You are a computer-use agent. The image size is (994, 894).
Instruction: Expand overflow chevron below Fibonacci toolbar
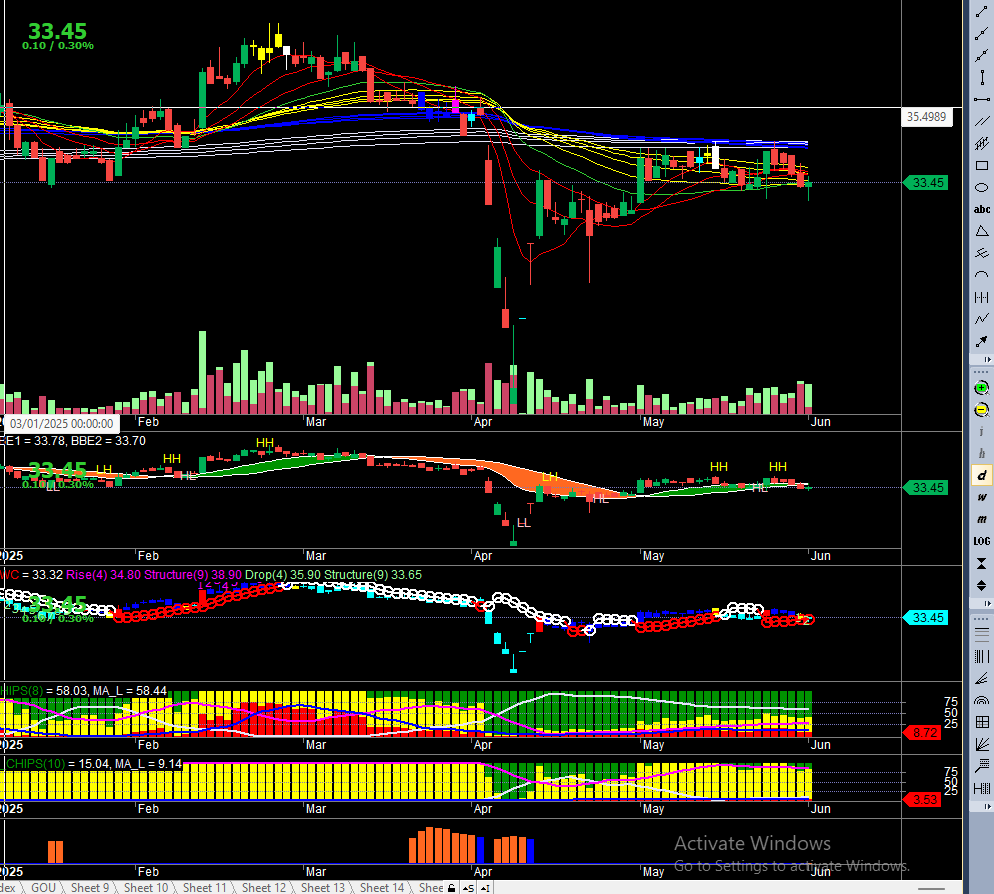[986, 807]
